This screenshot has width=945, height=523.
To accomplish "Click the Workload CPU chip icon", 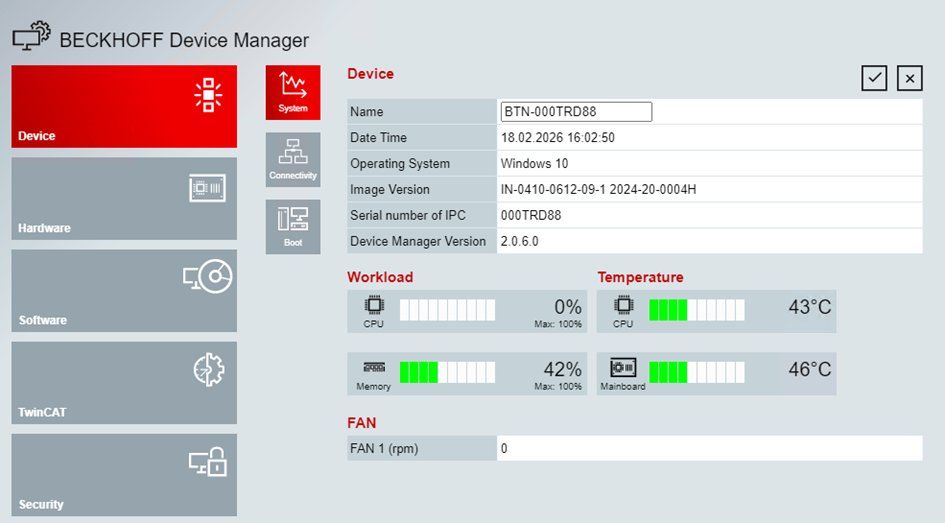I will click(374, 305).
